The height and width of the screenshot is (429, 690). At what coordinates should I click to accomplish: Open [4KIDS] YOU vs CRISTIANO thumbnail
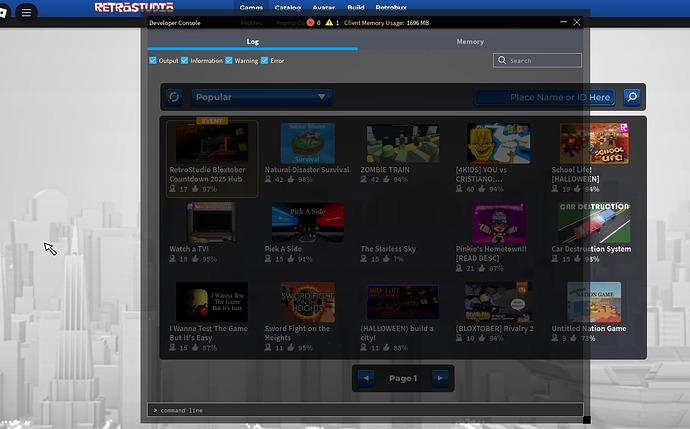[x=498, y=143]
